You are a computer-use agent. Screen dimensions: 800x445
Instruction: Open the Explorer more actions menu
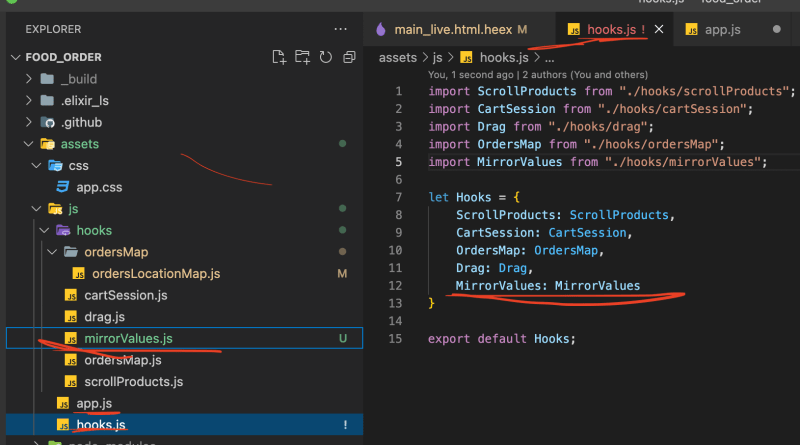coord(340,29)
